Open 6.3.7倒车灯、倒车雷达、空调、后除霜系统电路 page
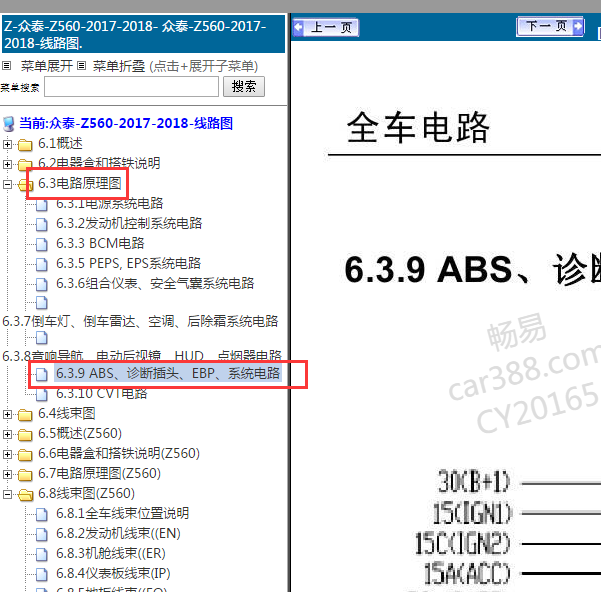This screenshot has width=601, height=592. (140, 321)
